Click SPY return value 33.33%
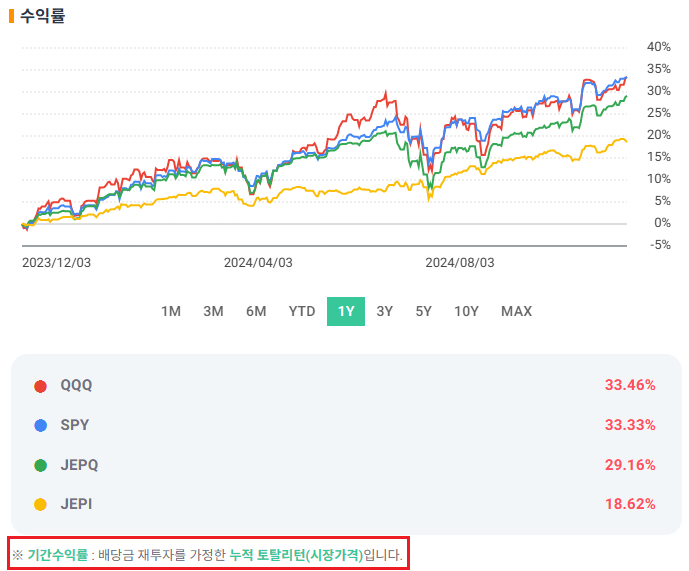689x571 pixels. 630,425
